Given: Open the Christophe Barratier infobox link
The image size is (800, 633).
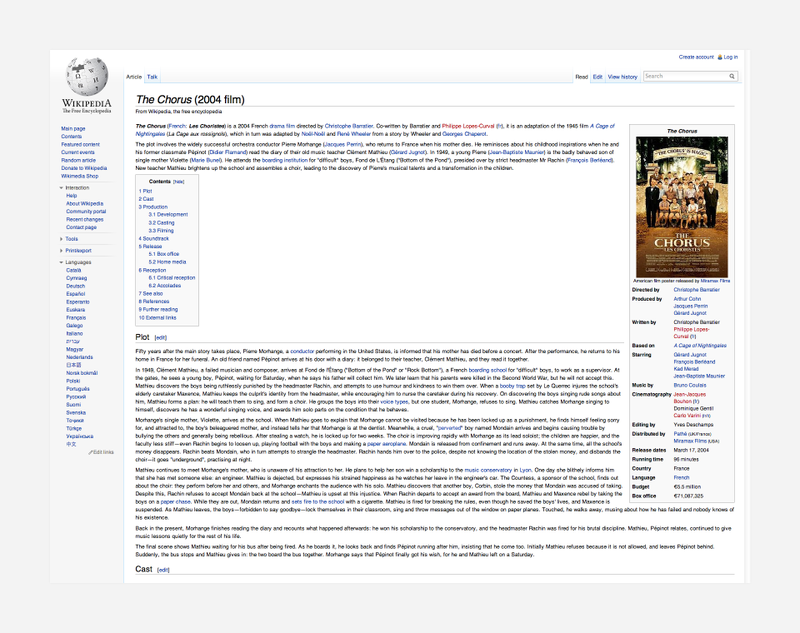Looking at the screenshot, I should click(x=696, y=290).
